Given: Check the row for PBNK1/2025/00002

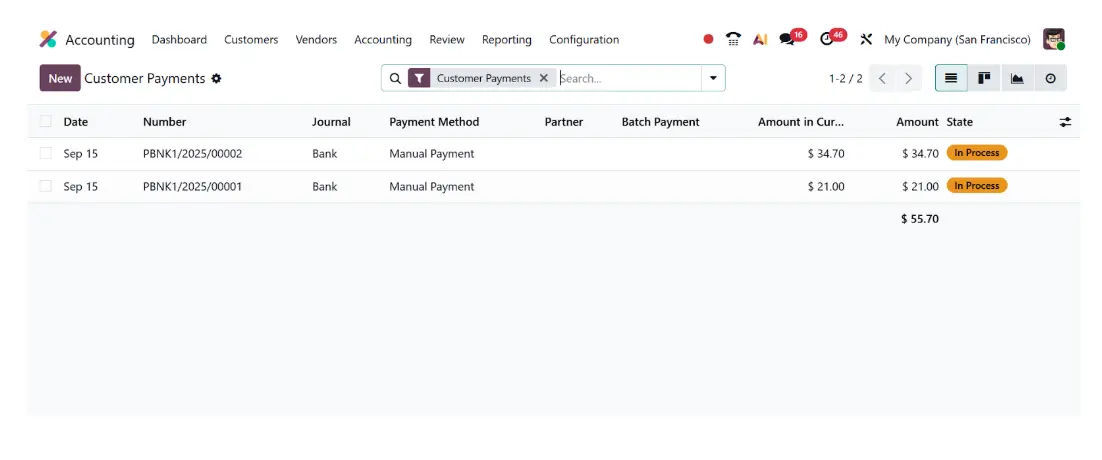Looking at the screenshot, I should coord(46,153).
